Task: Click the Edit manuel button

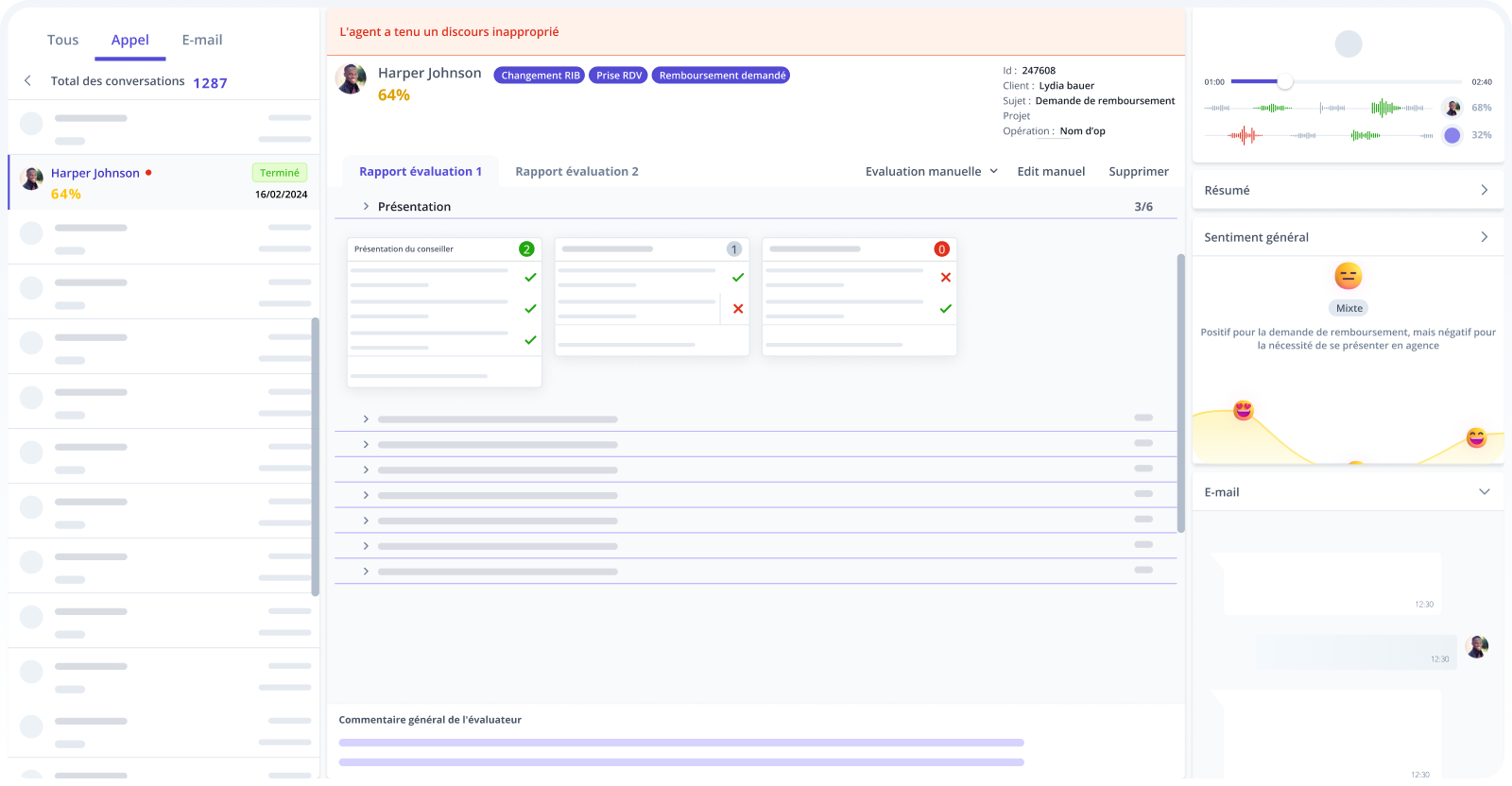Action: pos(1051,172)
